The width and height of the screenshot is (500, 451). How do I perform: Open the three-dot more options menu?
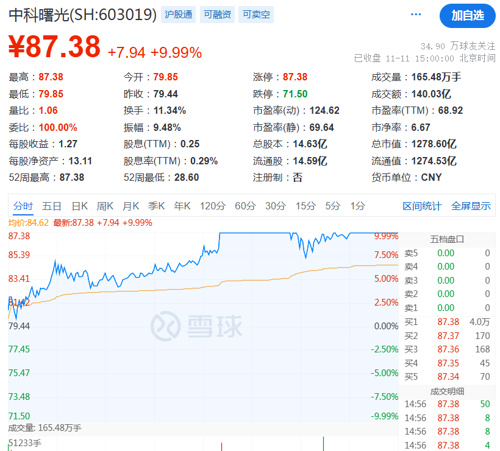coord(416,14)
